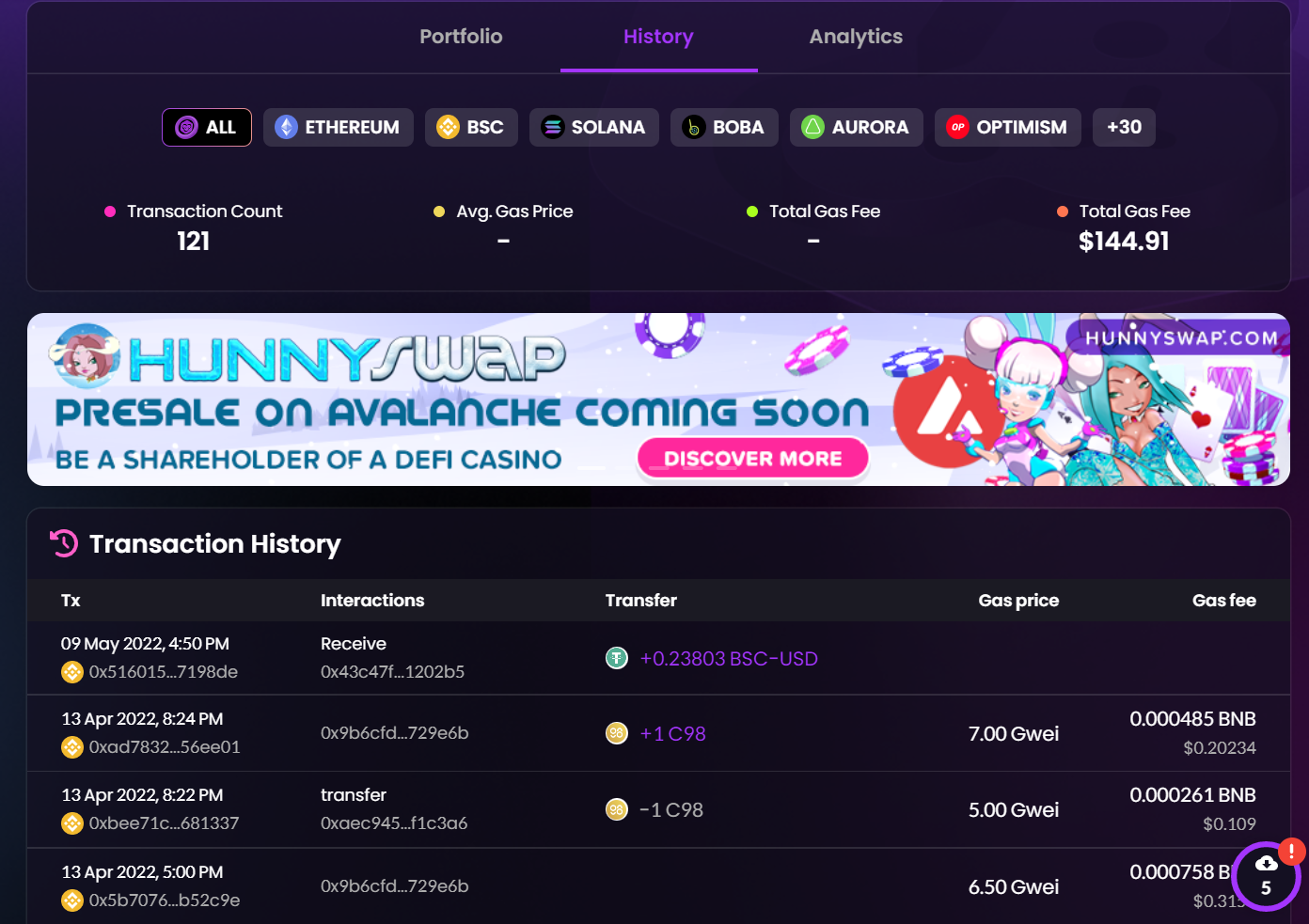Click the 13 Apr 2022, 8:22 PM date

(x=142, y=795)
